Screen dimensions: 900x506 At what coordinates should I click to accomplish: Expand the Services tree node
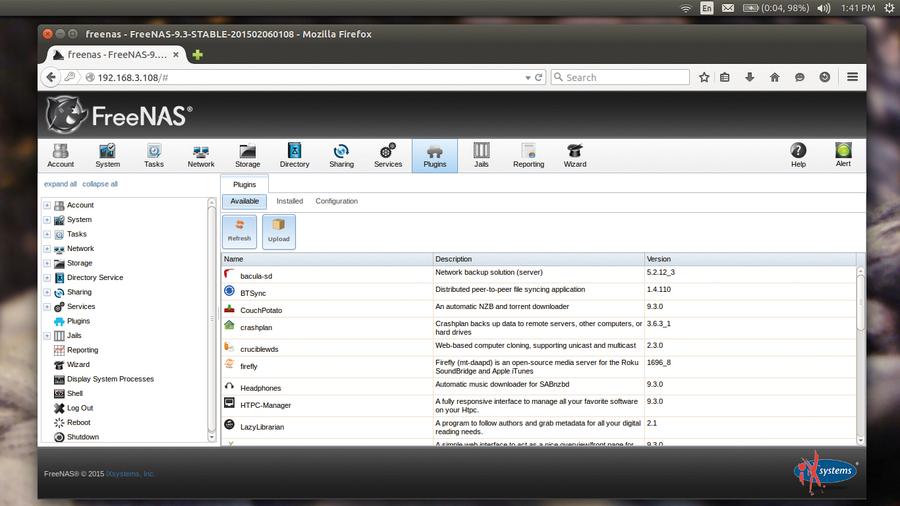click(x=47, y=306)
